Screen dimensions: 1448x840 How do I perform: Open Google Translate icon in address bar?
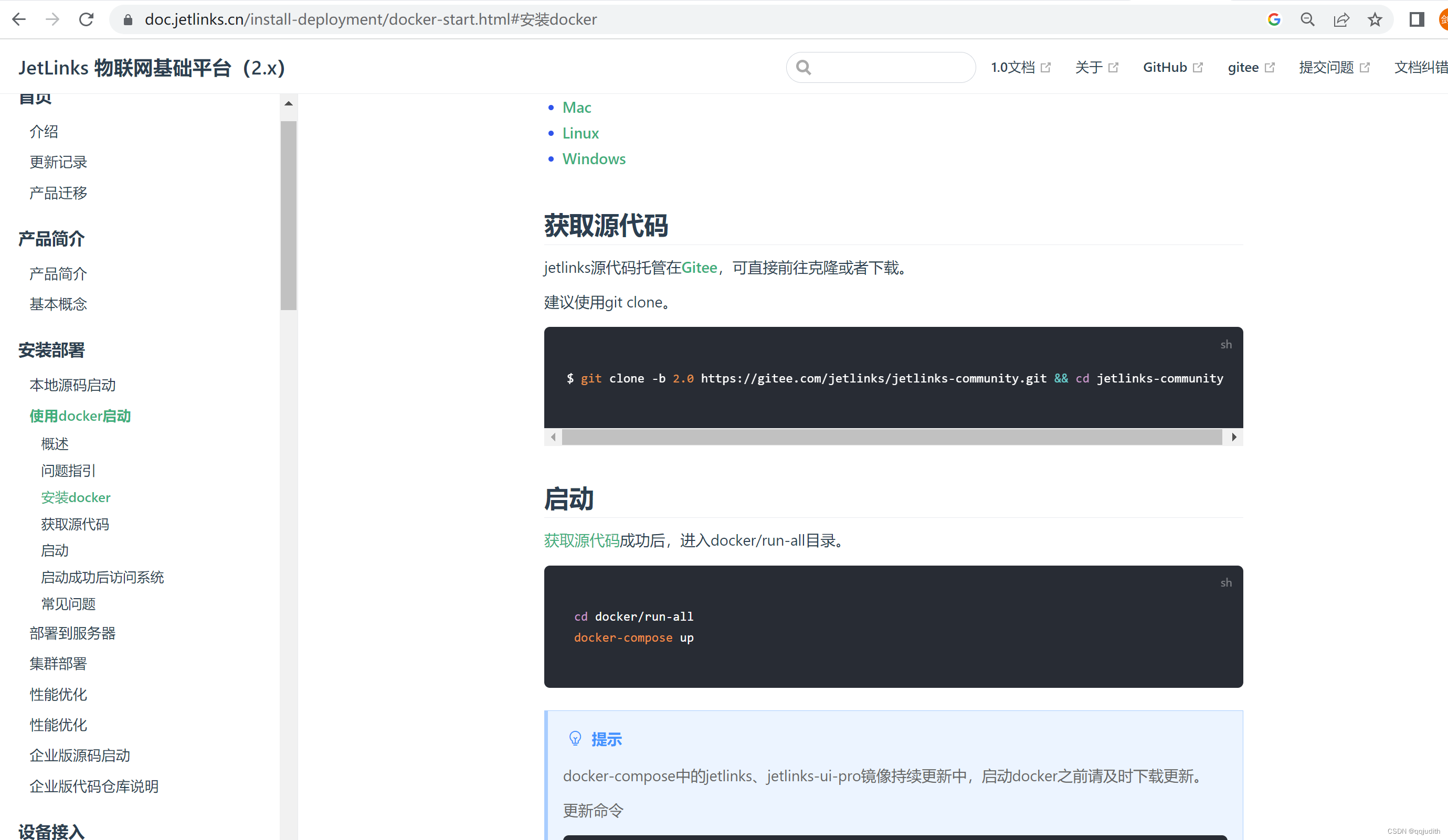tap(1274, 19)
